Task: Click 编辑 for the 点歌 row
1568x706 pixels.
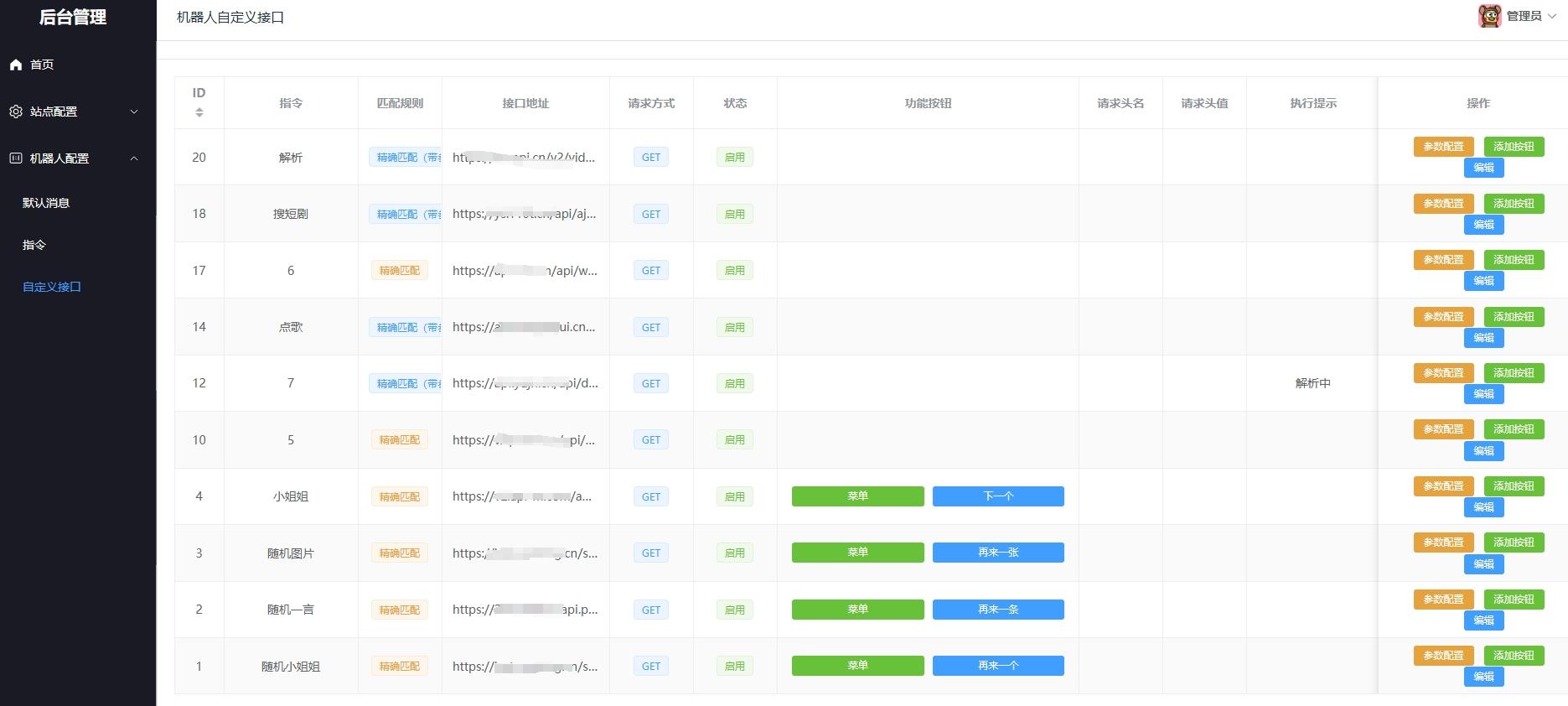Action: (x=1483, y=338)
